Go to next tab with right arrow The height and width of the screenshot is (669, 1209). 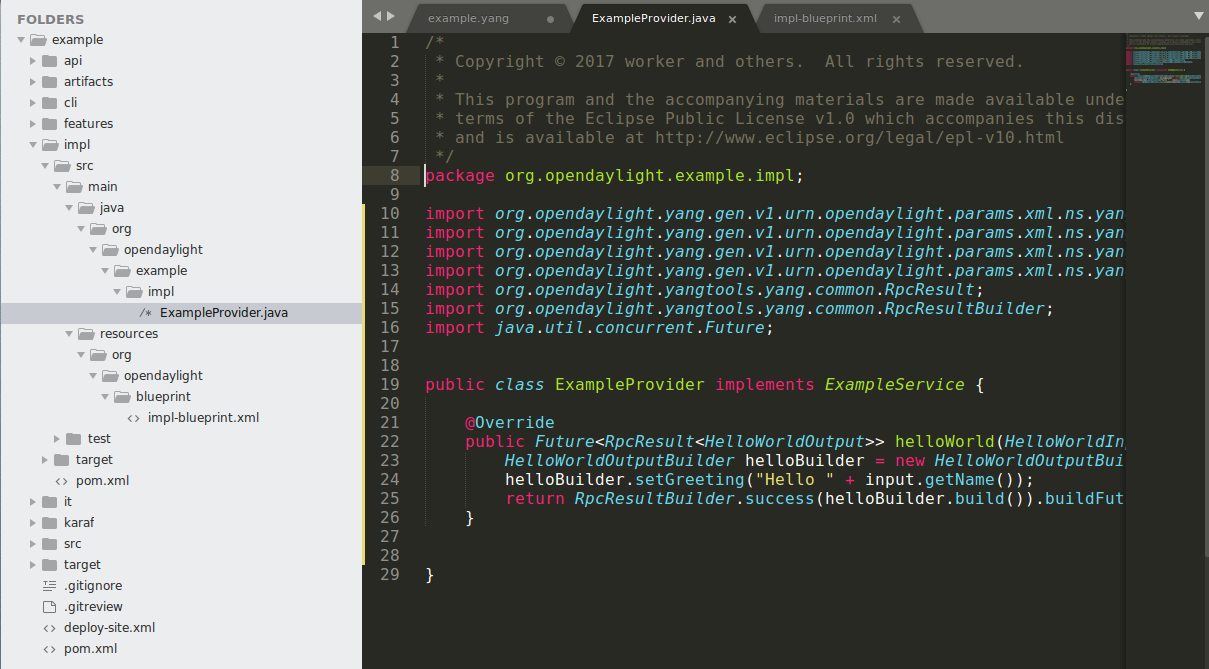(390, 16)
